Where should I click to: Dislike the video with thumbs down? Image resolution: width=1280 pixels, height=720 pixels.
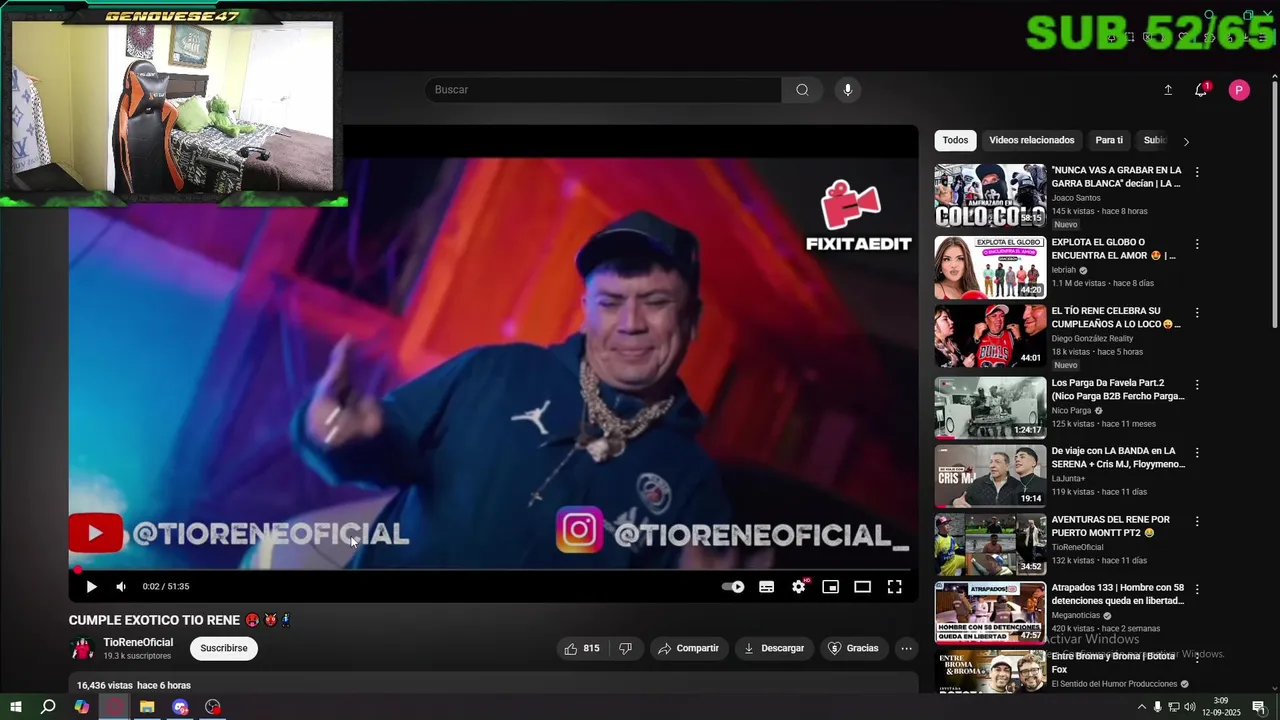pyautogui.click(x=625, y=649)
